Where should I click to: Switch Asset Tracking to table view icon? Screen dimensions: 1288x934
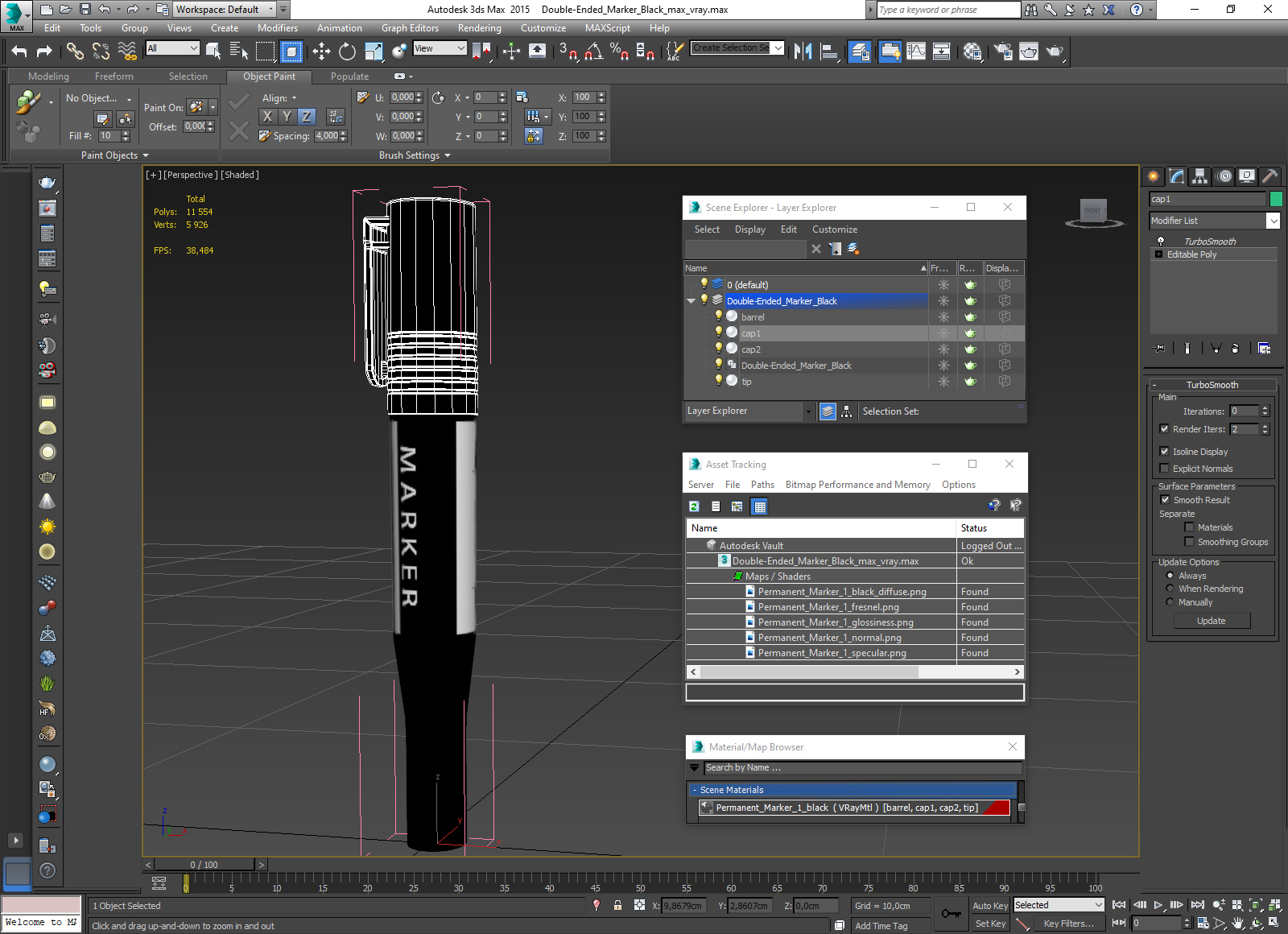(x=759, y=506)
